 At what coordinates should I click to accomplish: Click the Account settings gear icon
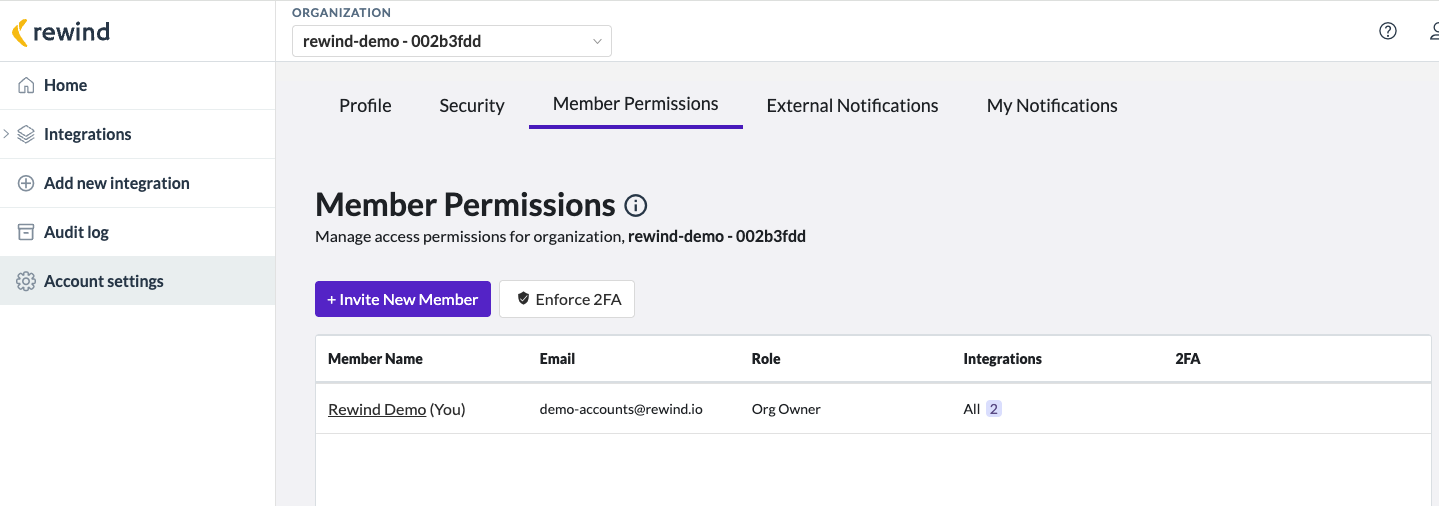[27, 281]
